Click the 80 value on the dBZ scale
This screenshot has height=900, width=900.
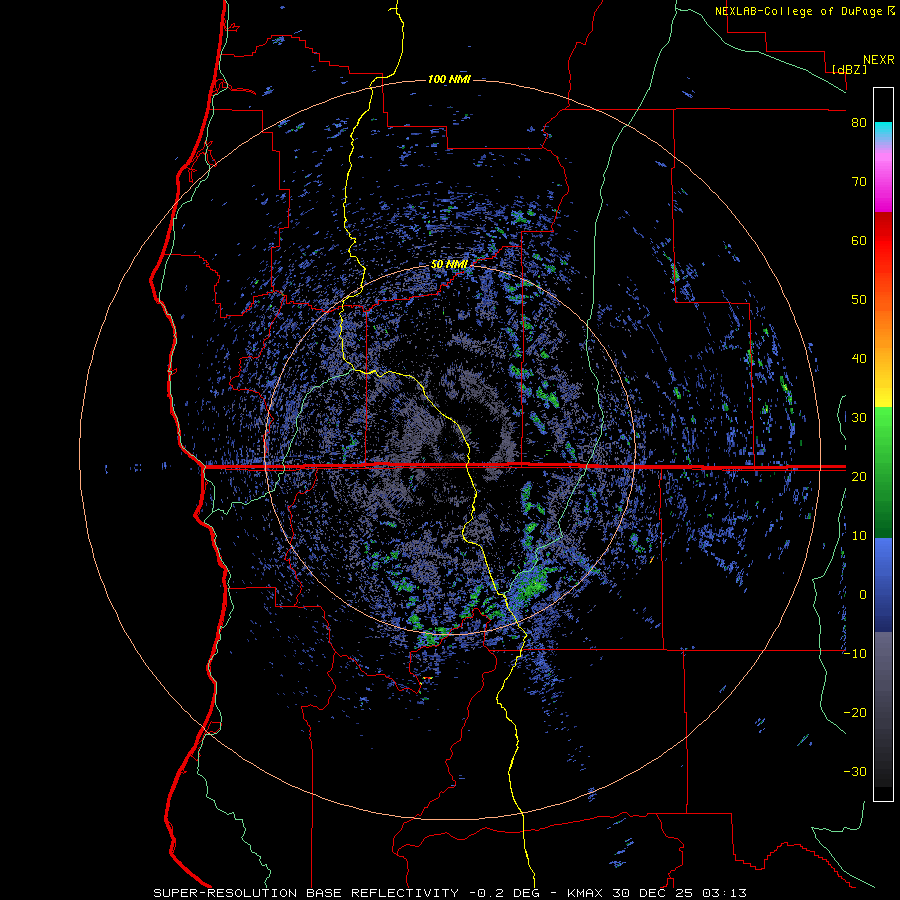click(x=859, y=123)
